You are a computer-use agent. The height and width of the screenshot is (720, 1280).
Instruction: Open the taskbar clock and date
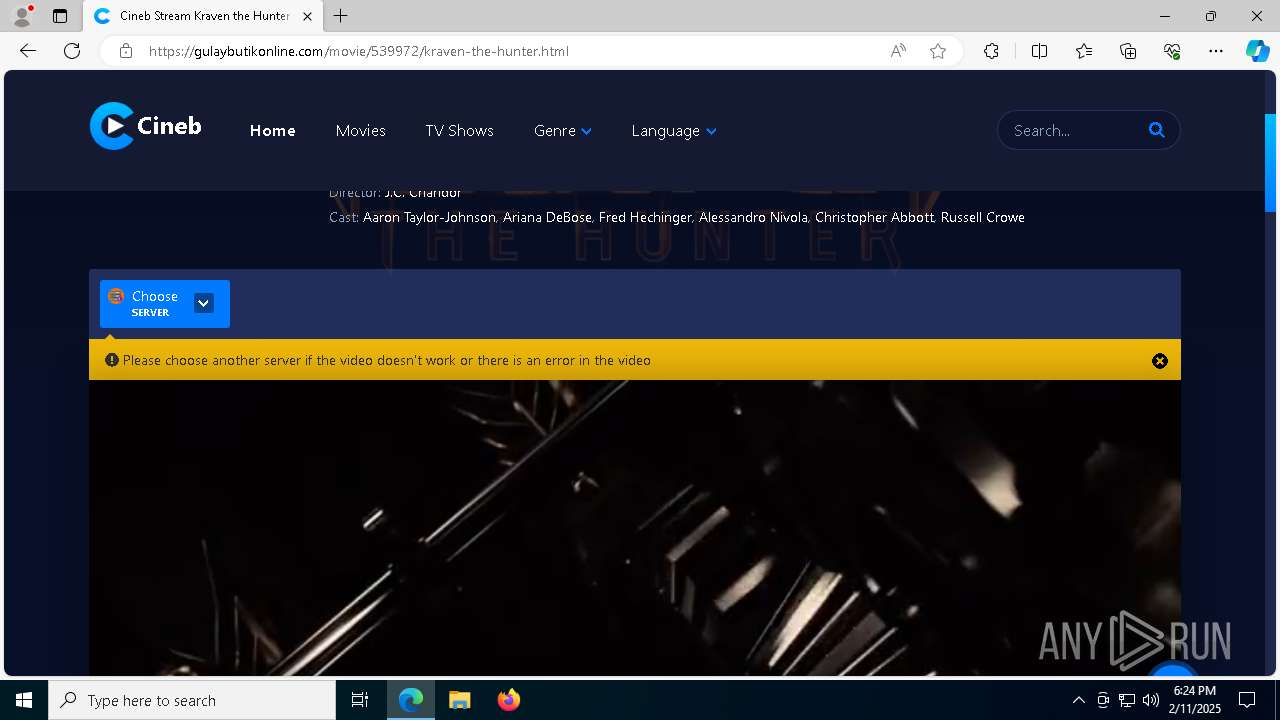tap(1195, 700)
